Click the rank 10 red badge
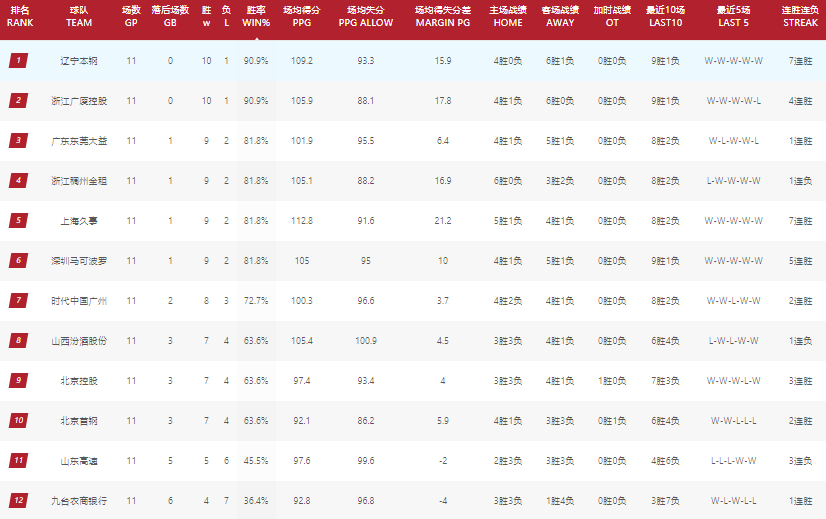 (x=18, y=420)
